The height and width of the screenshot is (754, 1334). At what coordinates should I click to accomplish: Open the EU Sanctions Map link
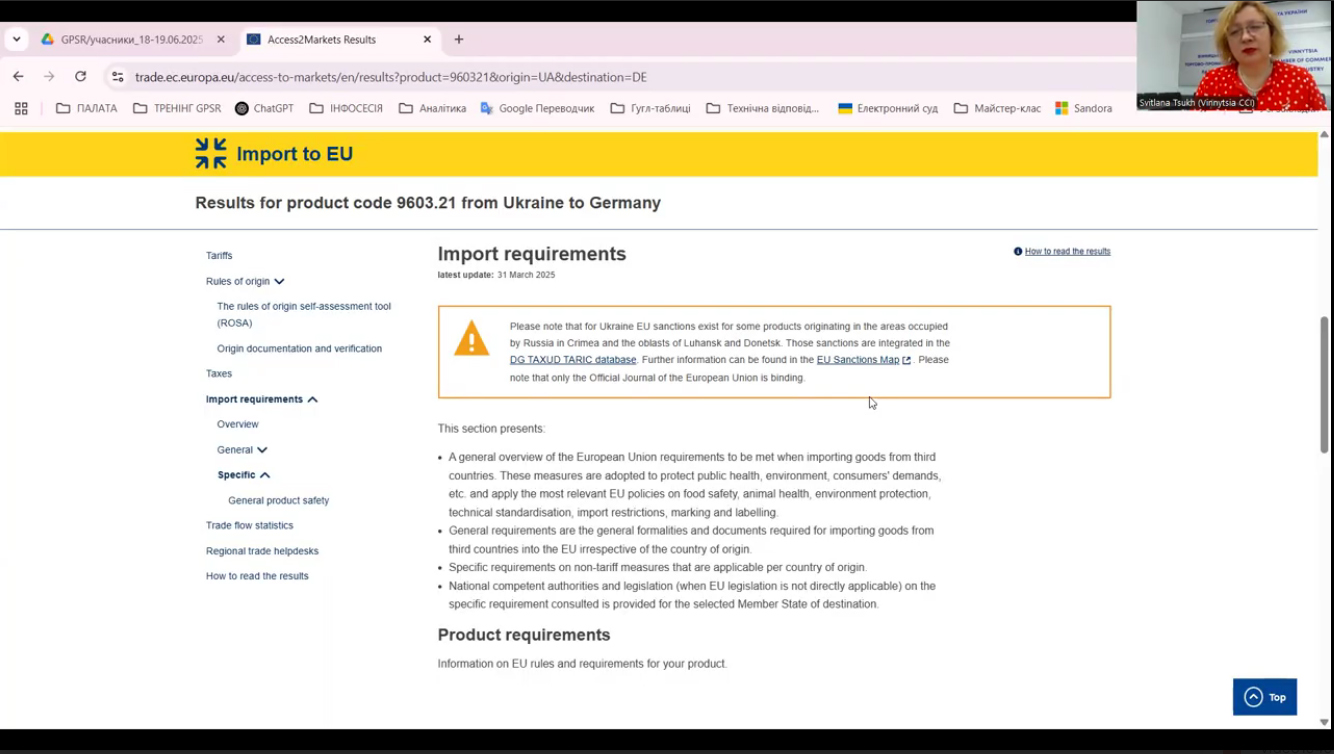tap(857, 360)
